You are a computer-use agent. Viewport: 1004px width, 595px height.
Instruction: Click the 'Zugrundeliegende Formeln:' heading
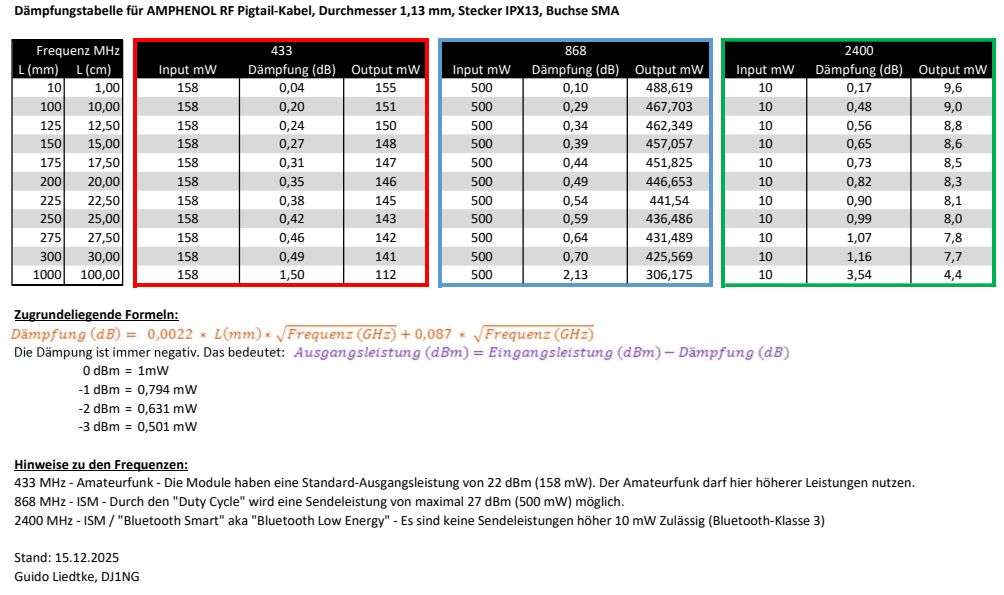click(96, 314)
